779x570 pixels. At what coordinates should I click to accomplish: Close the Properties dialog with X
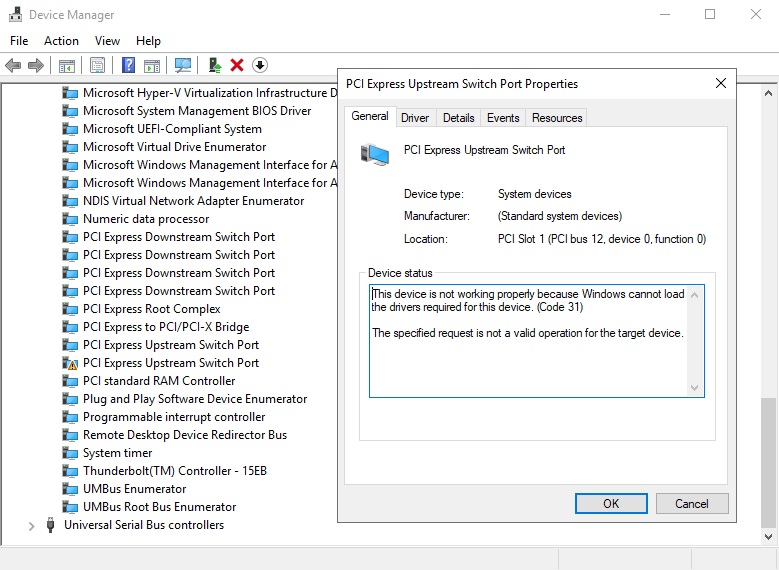(x=721, y=83)
